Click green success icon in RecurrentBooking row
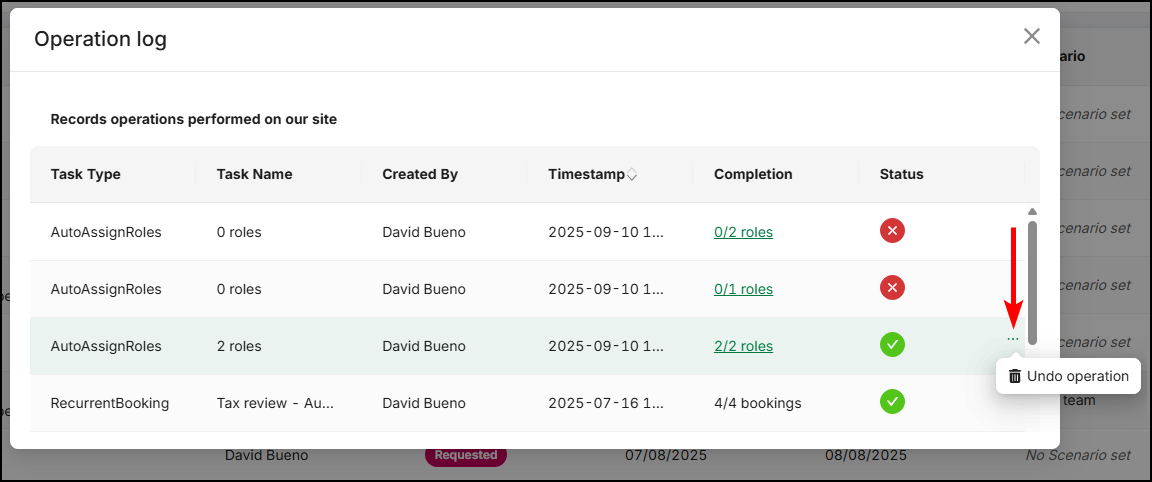 click(x=892, y=402)
